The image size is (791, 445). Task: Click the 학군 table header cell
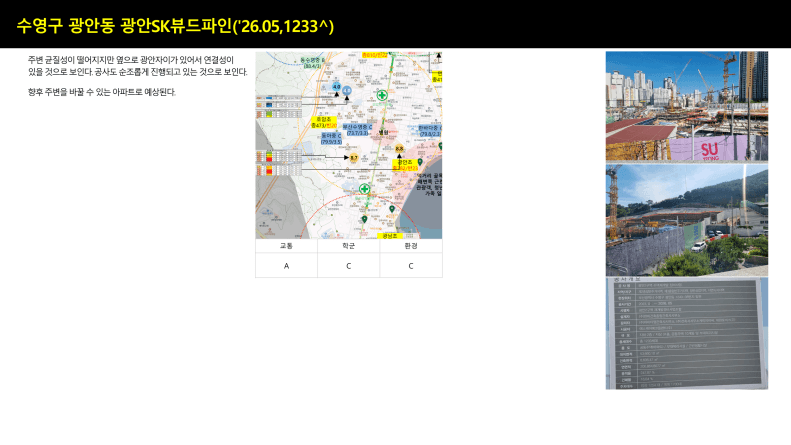pyautogui.click(x=349, y=246)
